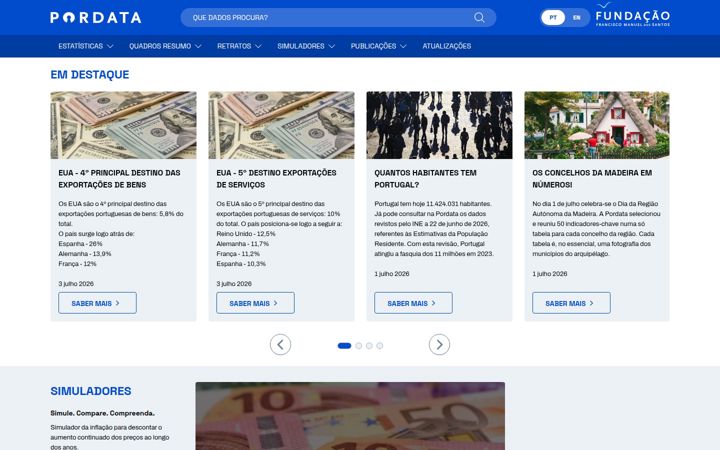Select the second carousel page dot
720x450 pixels.
tap(359, 346)
